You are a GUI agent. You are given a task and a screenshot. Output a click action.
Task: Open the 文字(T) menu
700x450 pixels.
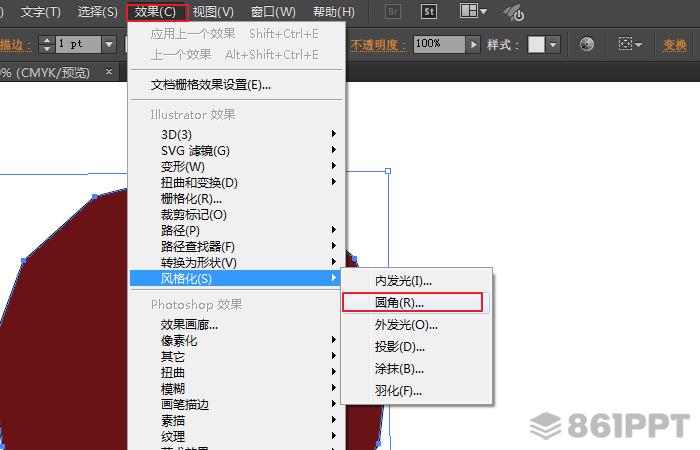pyautogui.click(x=41, y=12)
